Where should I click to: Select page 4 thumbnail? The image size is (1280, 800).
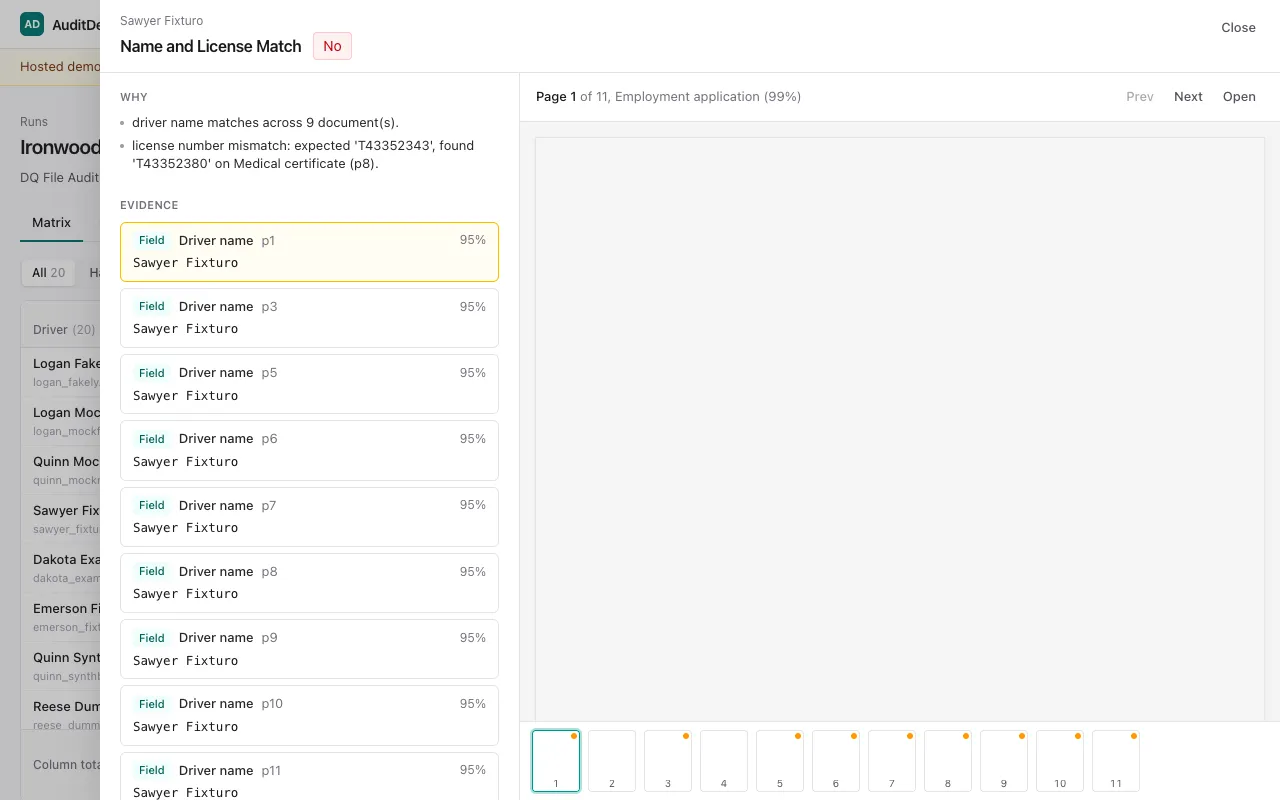click(724, 761)
